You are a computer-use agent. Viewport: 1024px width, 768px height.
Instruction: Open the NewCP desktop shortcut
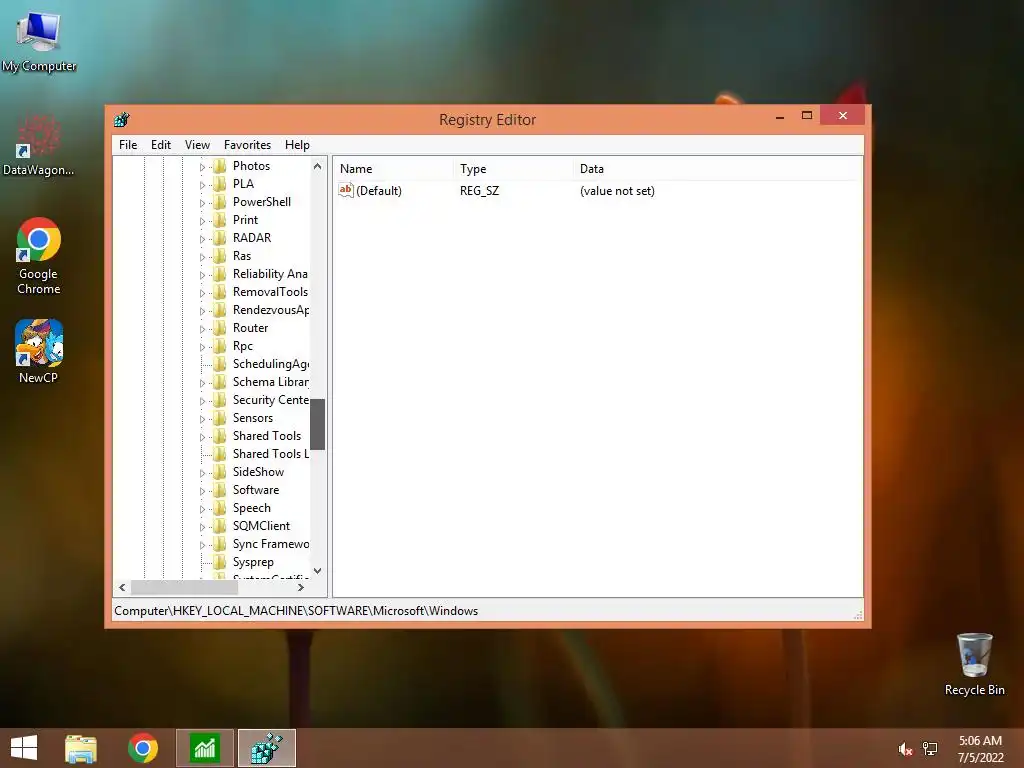pyautogui.click(x=39, y=351)
